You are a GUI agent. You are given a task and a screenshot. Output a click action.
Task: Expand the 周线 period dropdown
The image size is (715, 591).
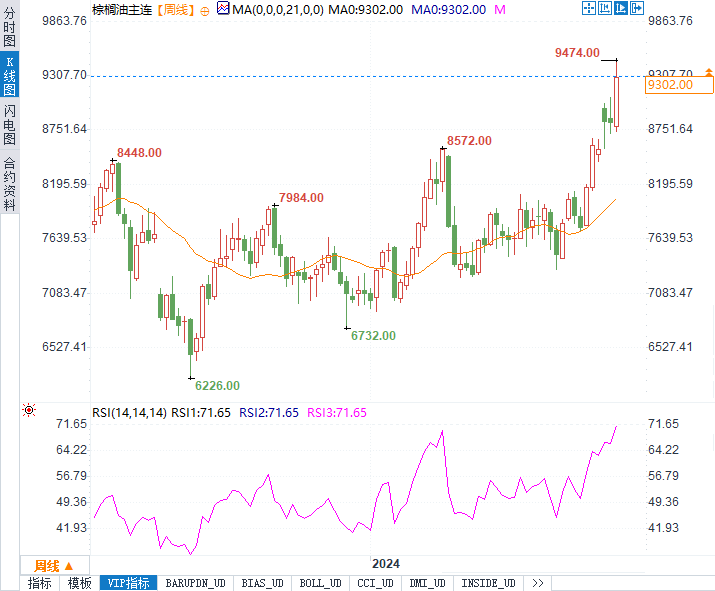point(54,565)
